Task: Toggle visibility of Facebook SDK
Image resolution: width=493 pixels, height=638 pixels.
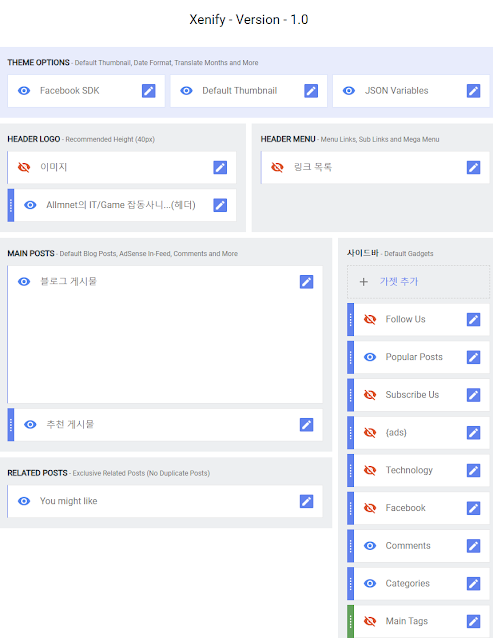Action: coord(24,91)
